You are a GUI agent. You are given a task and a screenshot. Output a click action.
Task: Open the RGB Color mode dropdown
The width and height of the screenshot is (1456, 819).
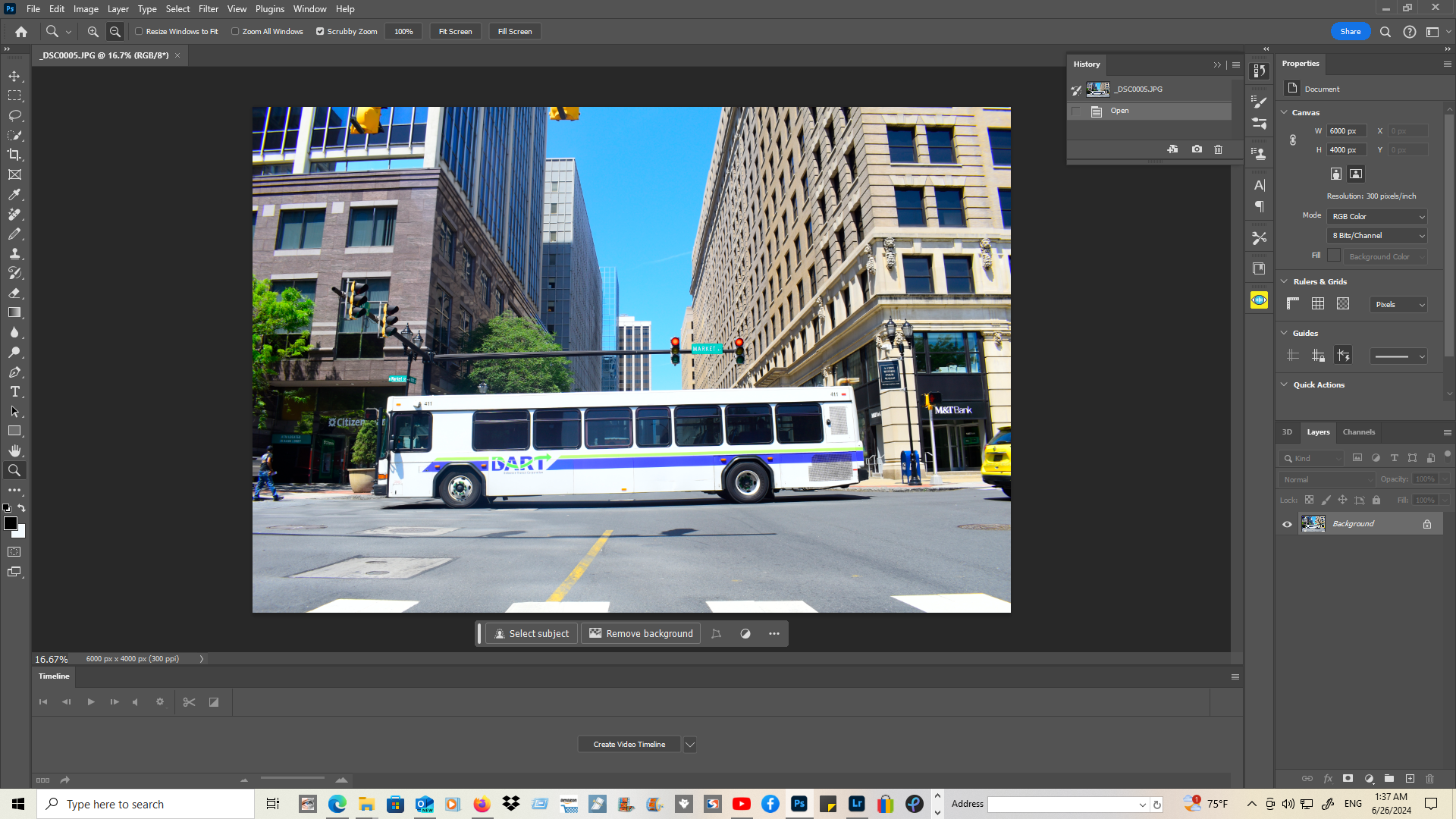coord(1377,217)
